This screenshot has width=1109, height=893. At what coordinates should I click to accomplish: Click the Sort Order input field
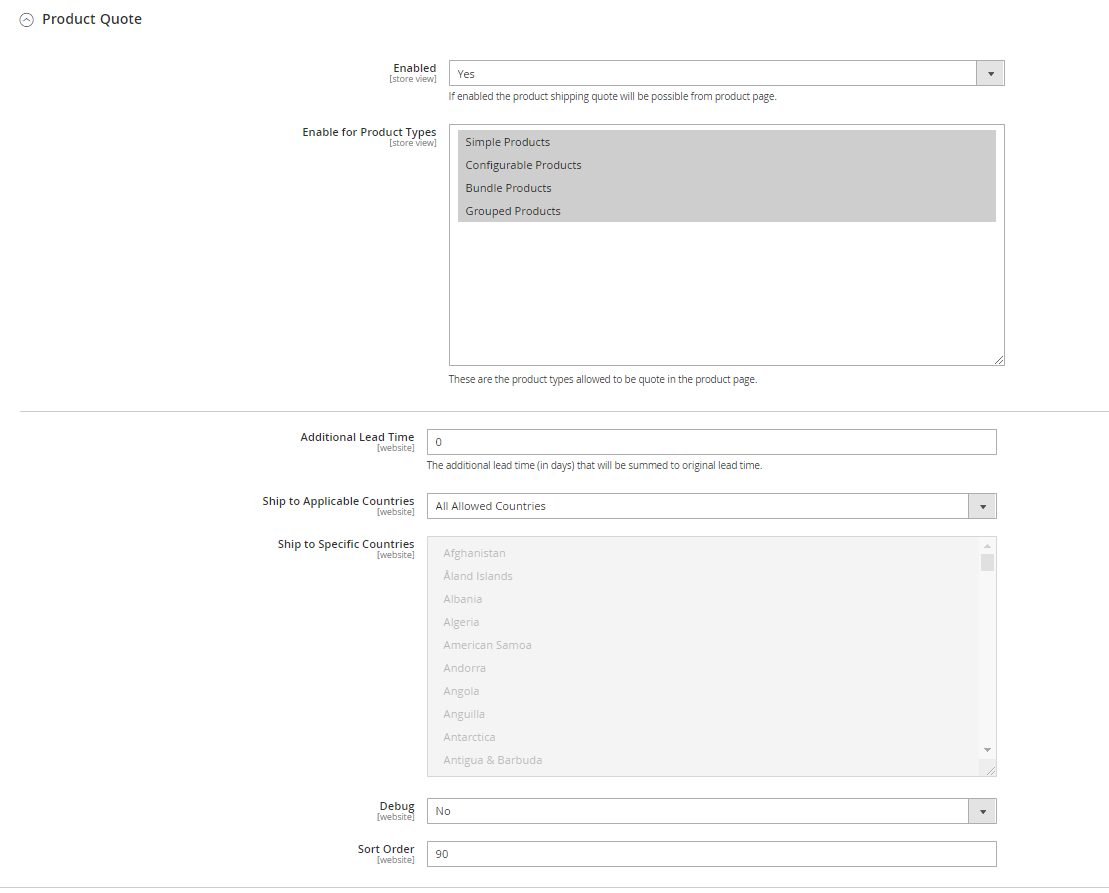click(x=711, y=854)
